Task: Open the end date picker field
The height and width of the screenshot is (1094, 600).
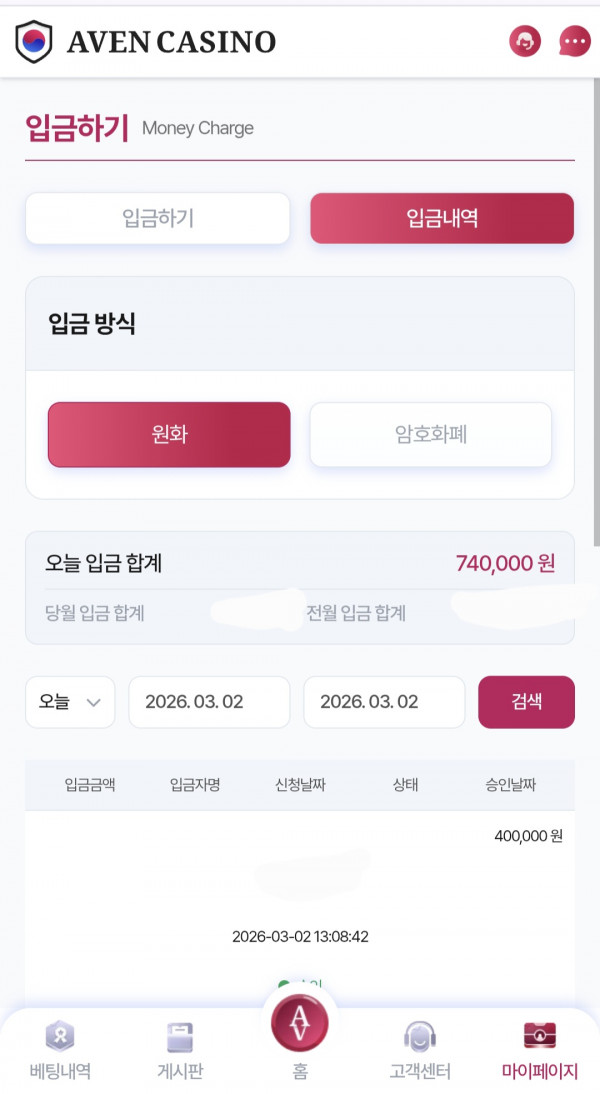Action: 384,702
